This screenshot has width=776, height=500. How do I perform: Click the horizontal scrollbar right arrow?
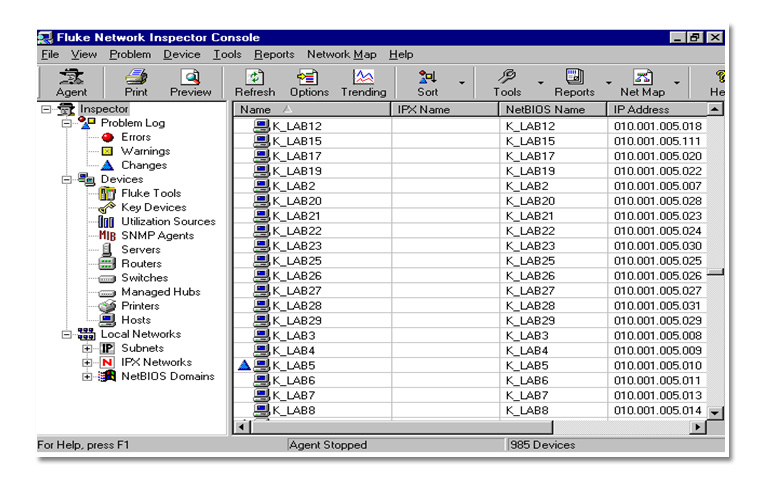(697, 427)
